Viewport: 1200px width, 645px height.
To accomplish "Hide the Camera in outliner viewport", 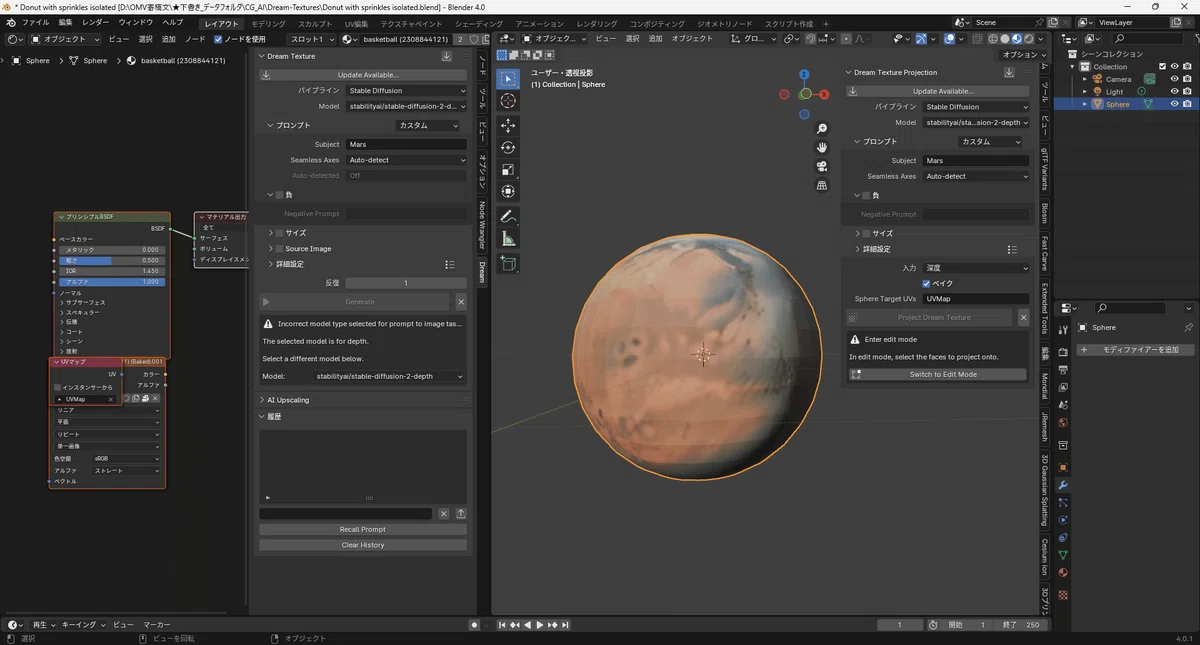I will (x=1174, y=79).
